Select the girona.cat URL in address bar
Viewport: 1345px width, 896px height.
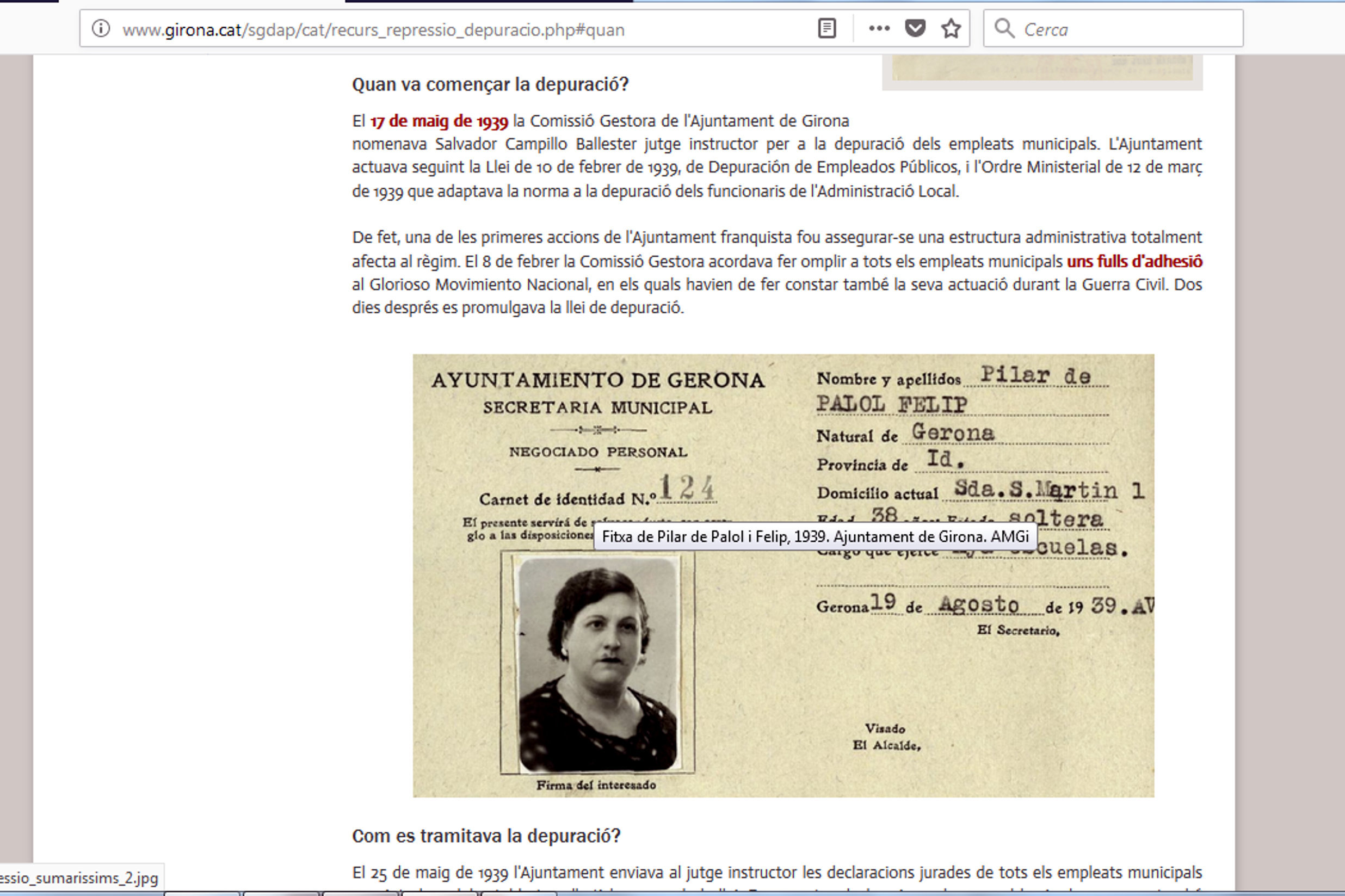click(x=373, y=29)
